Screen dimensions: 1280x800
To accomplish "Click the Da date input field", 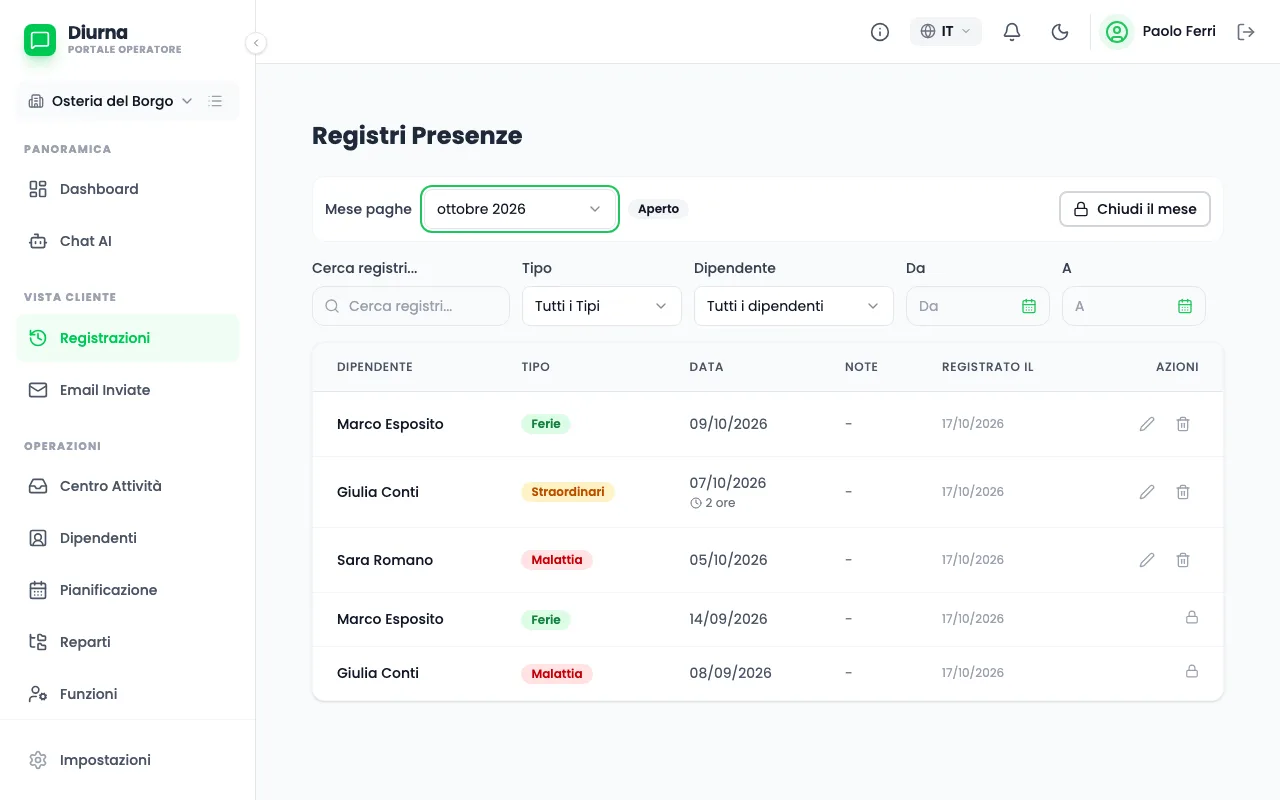I will pyautogui.click(x=978, y=306).
